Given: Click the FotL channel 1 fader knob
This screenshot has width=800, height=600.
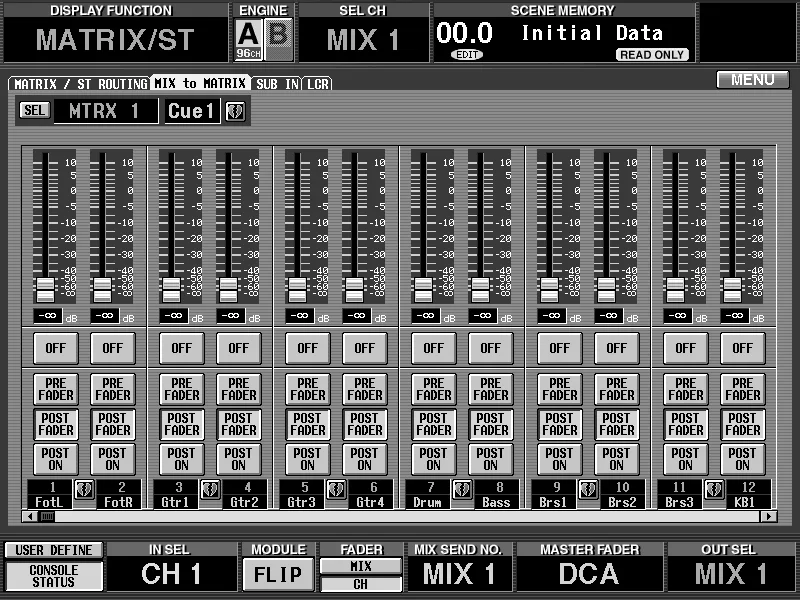Looking at the screenshot, I should pos(45,290).
